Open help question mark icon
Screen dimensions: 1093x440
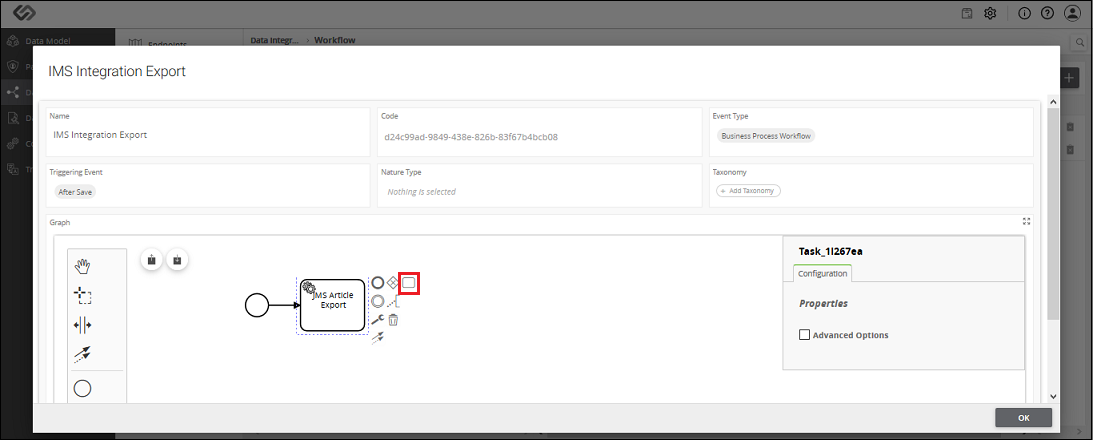click(x=1047, y=13)
